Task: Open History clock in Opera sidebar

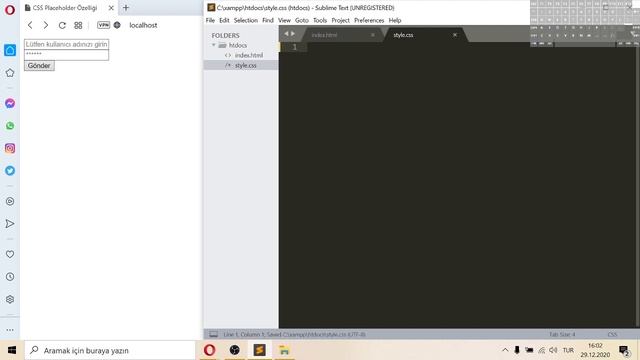Action: pos(10,277)
